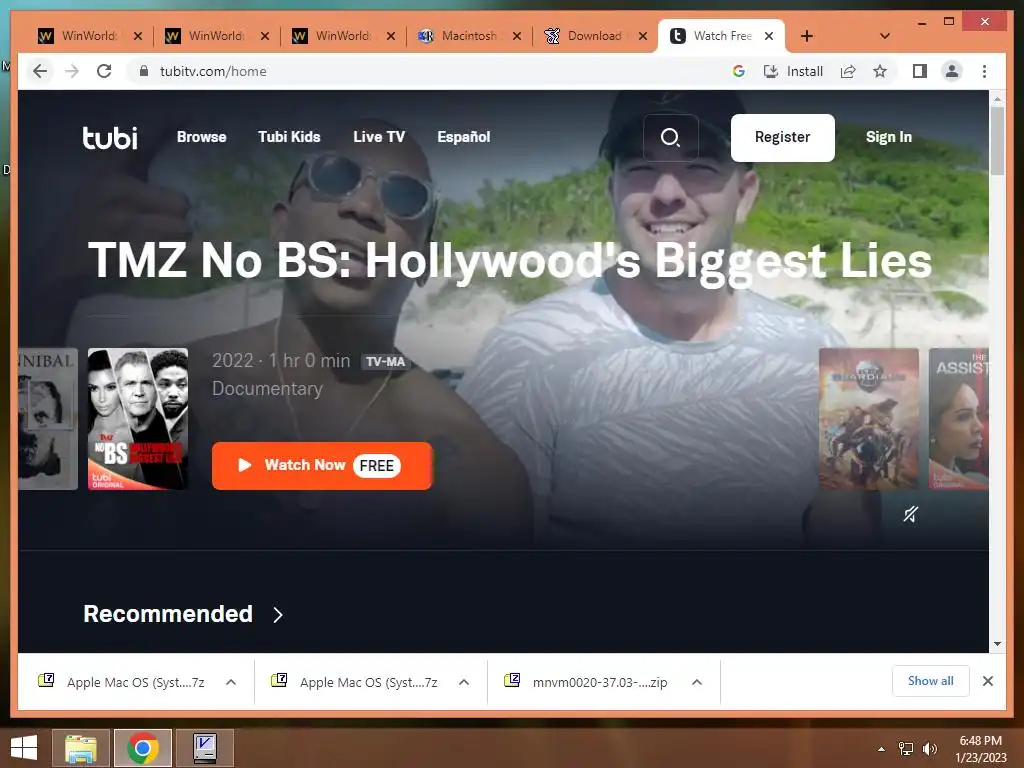Screen dimensions: 1024x768
Task: Close the Watch Free tab
Action: 769,36
